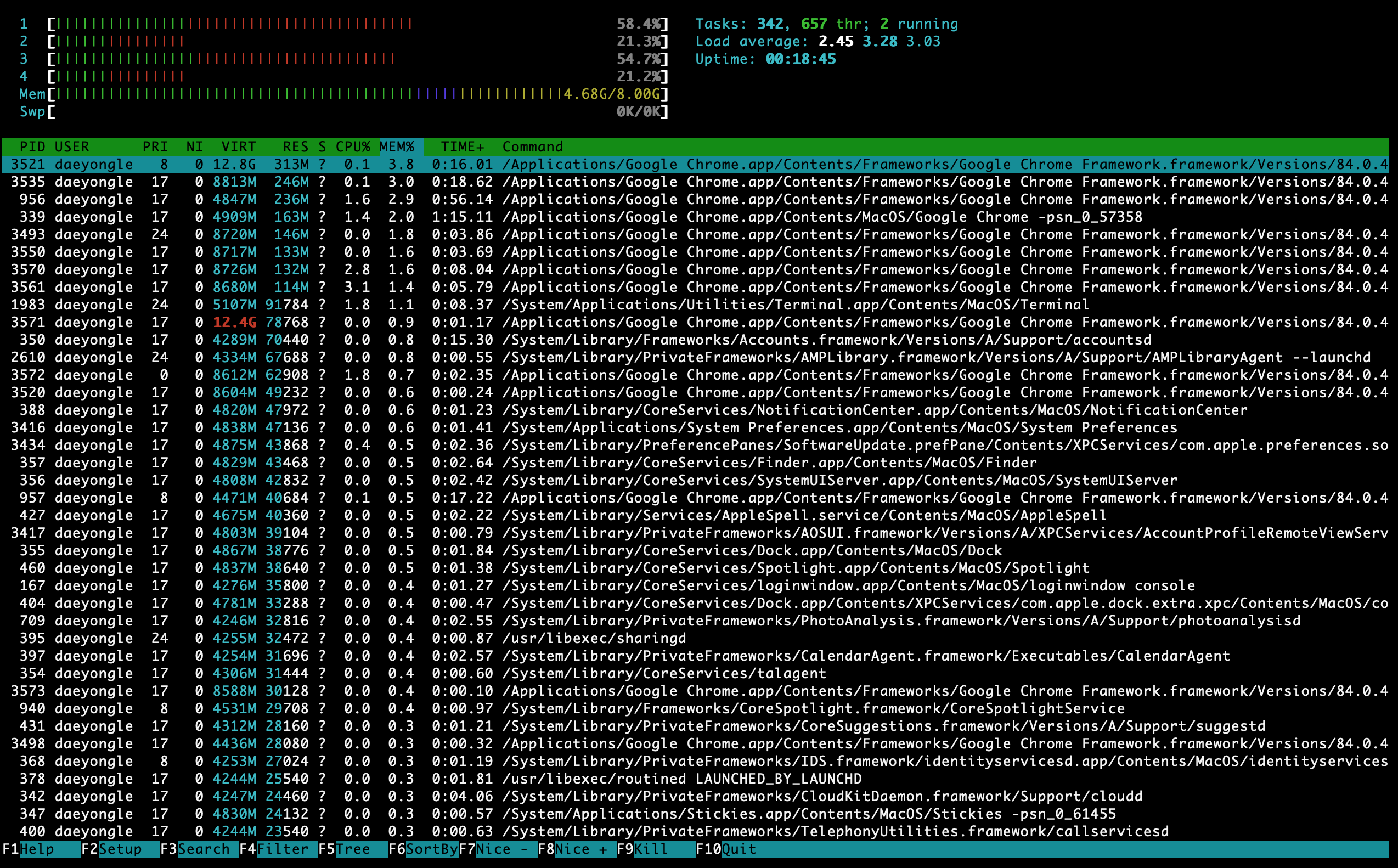Click the RES column header
The image size is (1398, 868).
pos(295,147)
